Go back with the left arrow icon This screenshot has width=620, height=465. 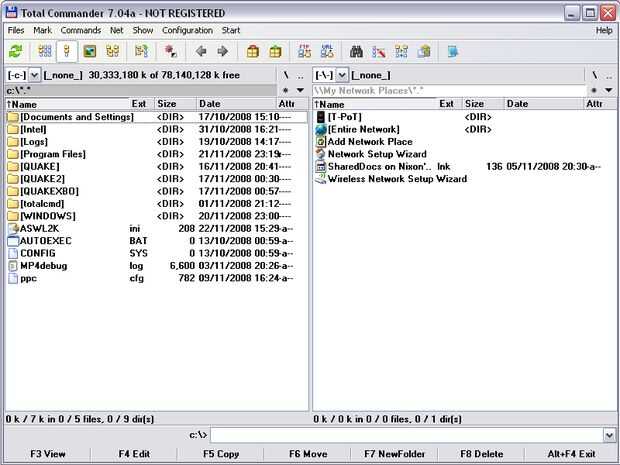coord(201,51)
